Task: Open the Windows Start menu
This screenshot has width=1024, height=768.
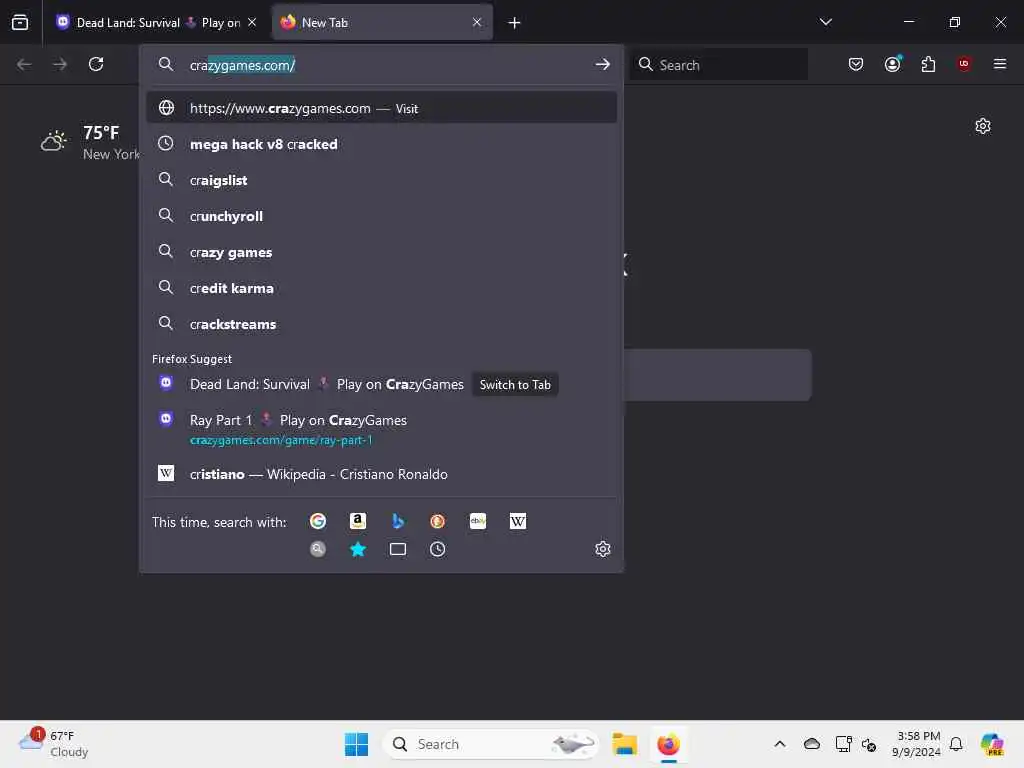Action: click(356, 744)
